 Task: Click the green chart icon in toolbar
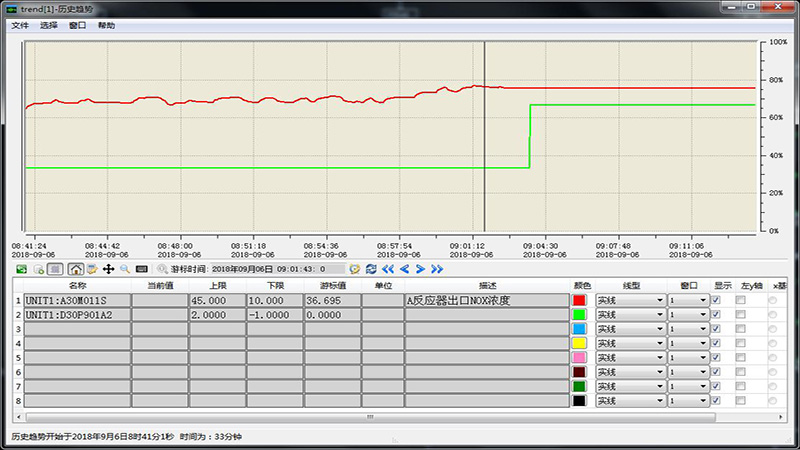pyautogui.click(x=21, y=269)
